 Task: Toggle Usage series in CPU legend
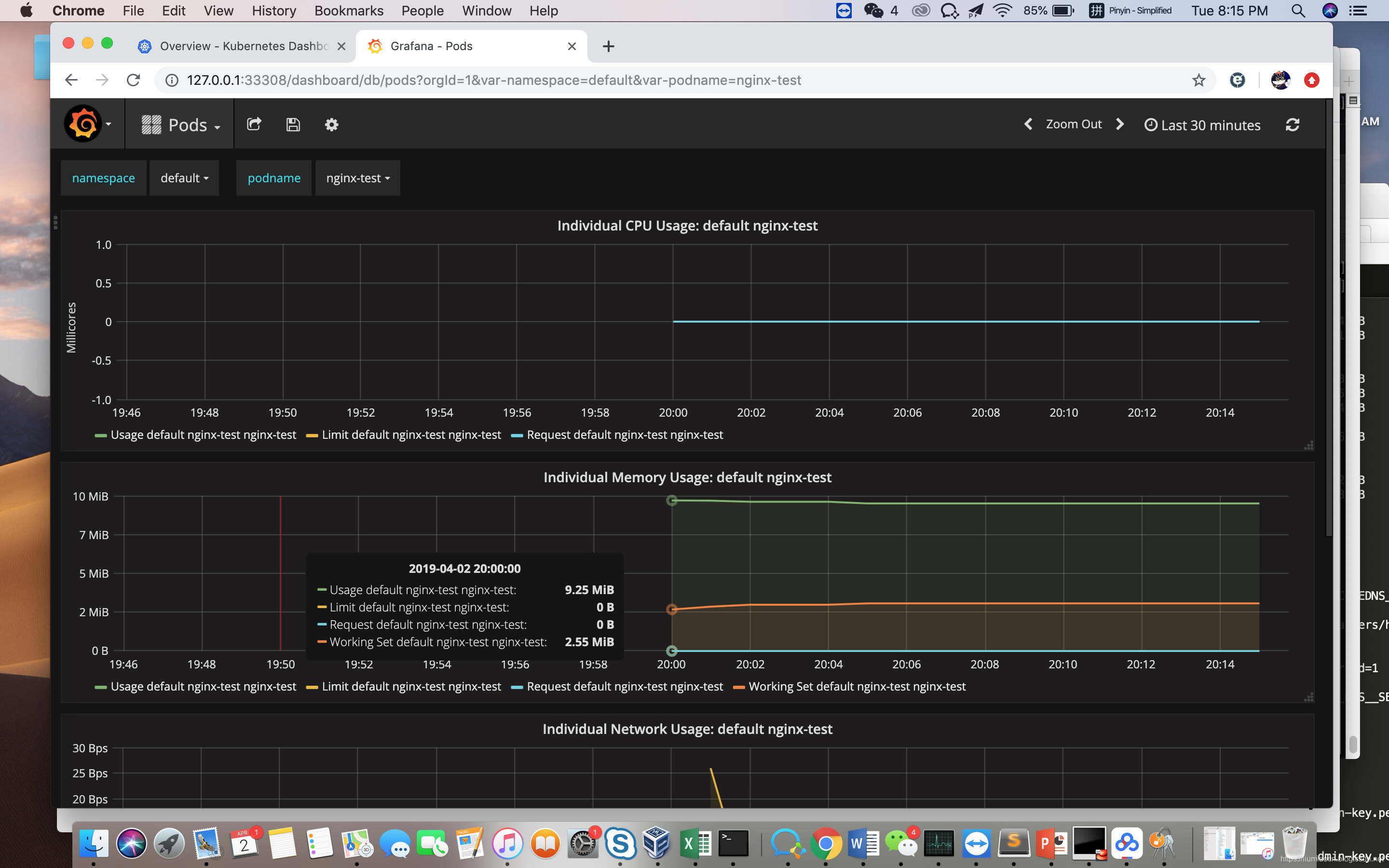203,434
